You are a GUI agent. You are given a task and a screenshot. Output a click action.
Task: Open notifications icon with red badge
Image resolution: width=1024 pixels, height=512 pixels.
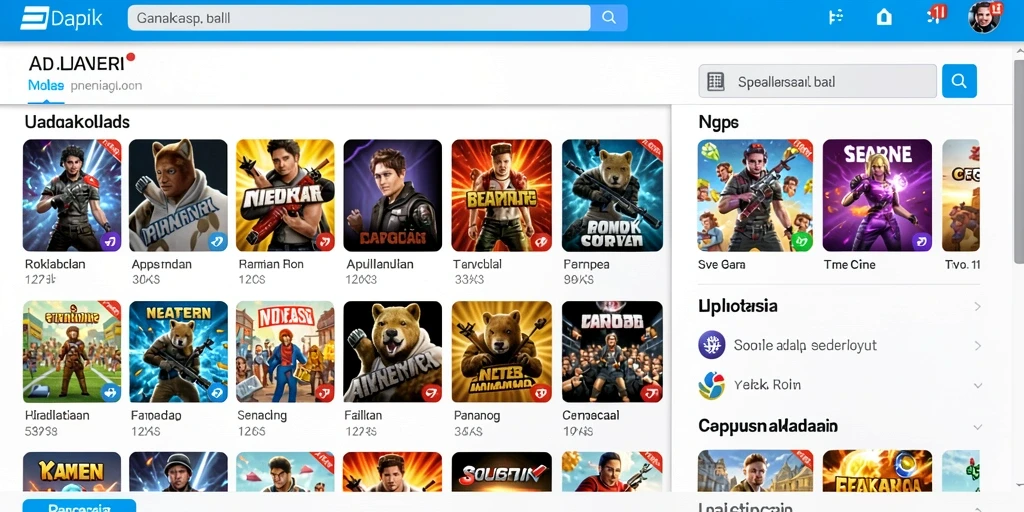tap(937, 14)
